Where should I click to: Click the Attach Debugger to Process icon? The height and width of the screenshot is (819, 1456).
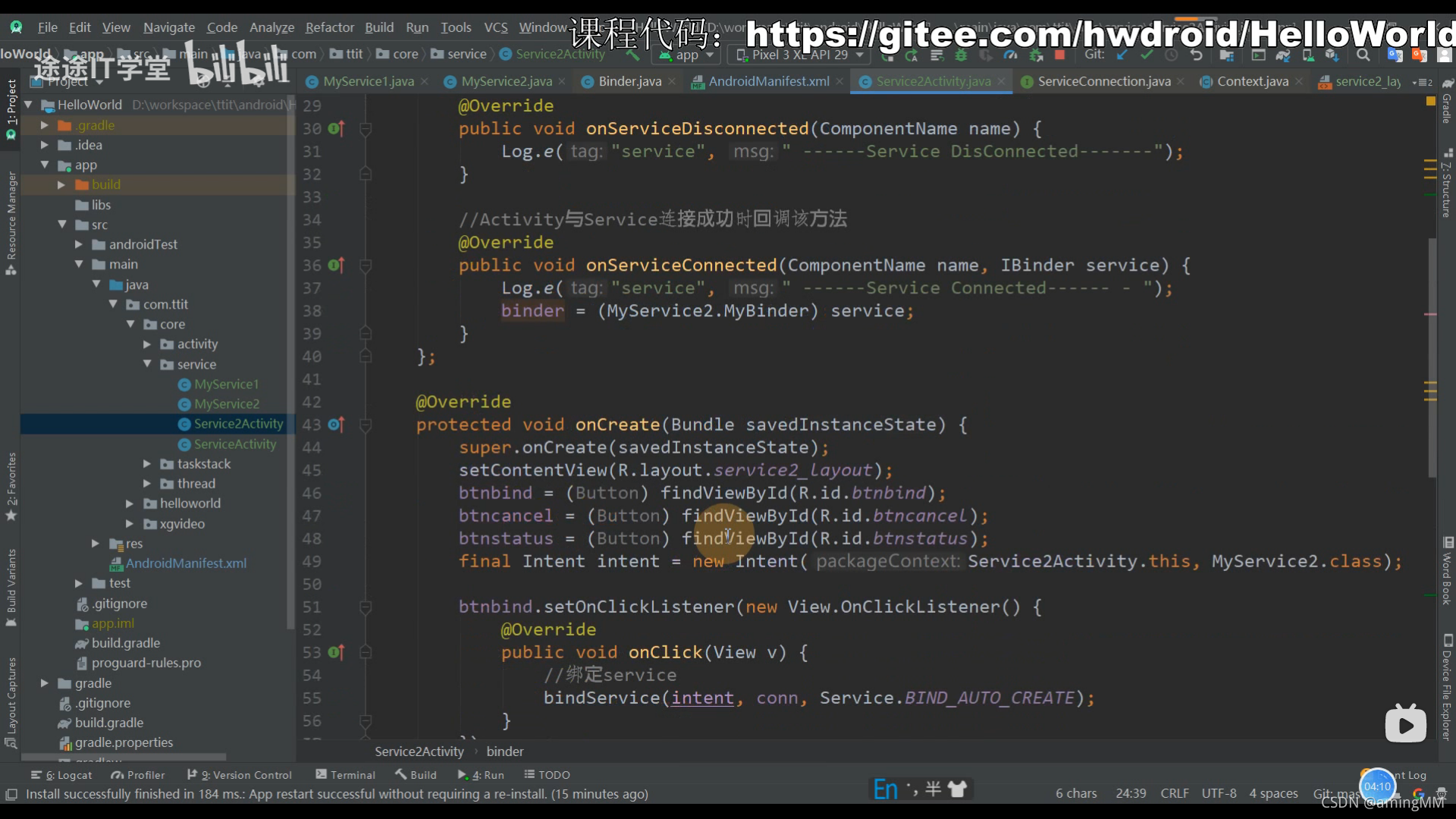[1035, 55]
